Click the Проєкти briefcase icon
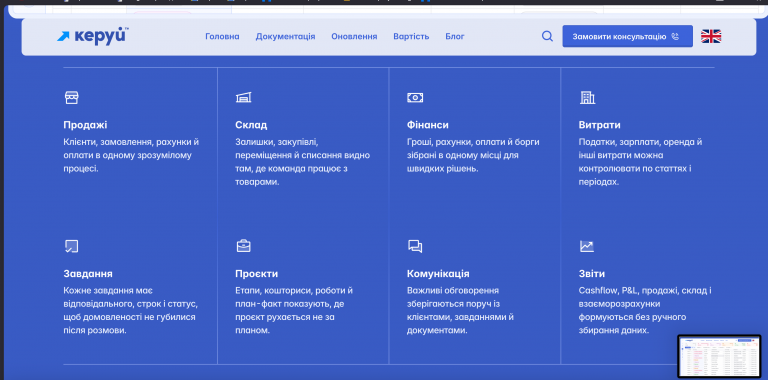Image resolution: width=768 pixels, height=380 pixels. (x=243, y=246)
